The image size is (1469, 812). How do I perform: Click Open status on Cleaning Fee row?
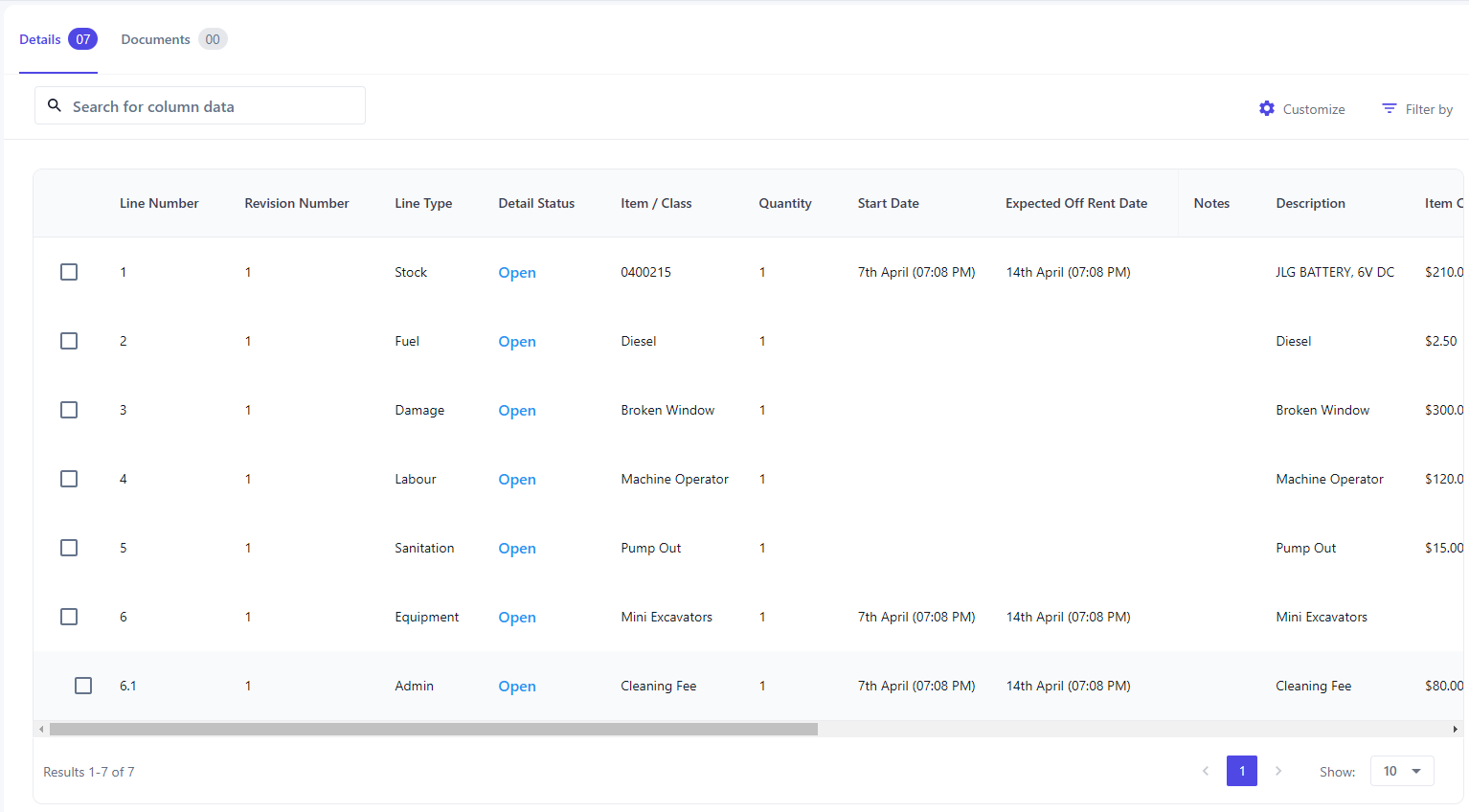[517, 687]
